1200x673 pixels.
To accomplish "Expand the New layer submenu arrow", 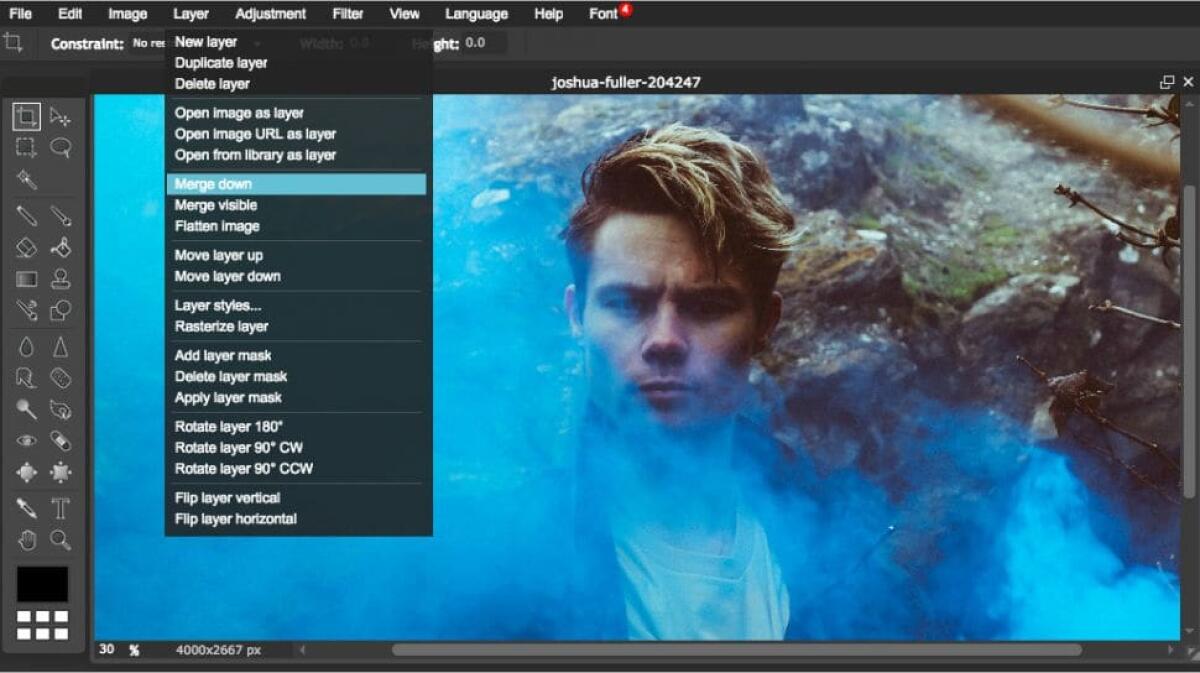I will 256,42.
